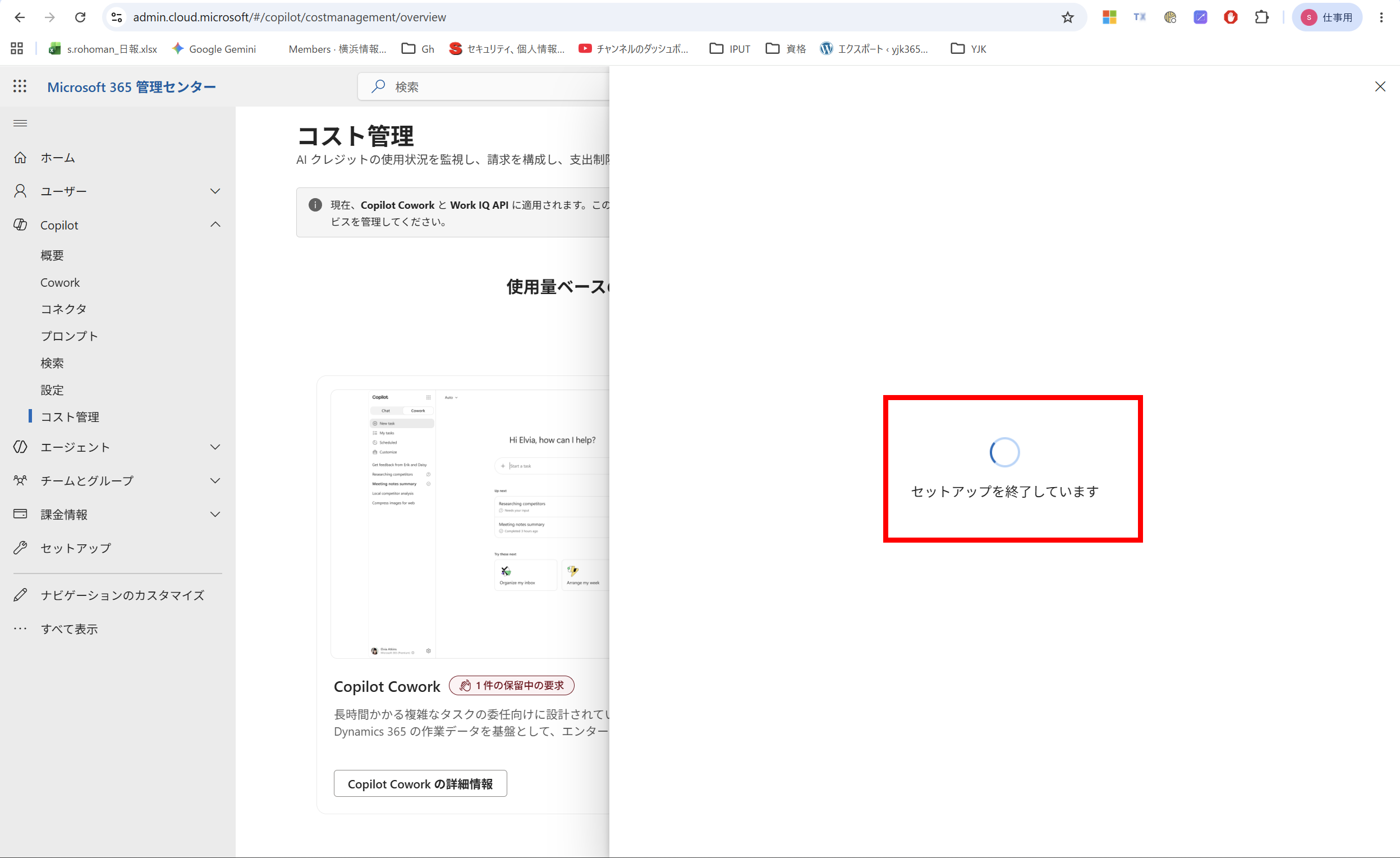Open the 資格 bookmark folder
The width and height of the screenshot is (1400, 858).
point(786,49)
